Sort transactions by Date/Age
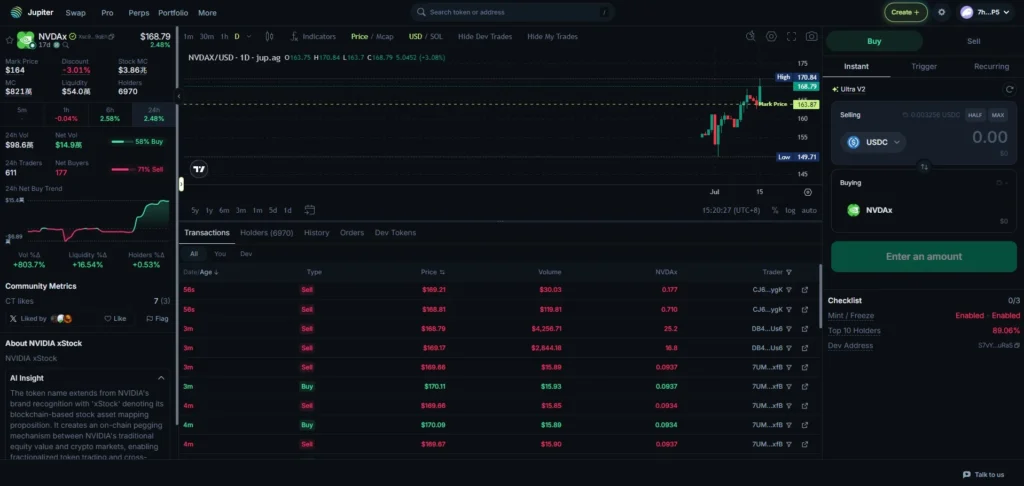This screenshot has height=486, width=1024. point(201,272)
